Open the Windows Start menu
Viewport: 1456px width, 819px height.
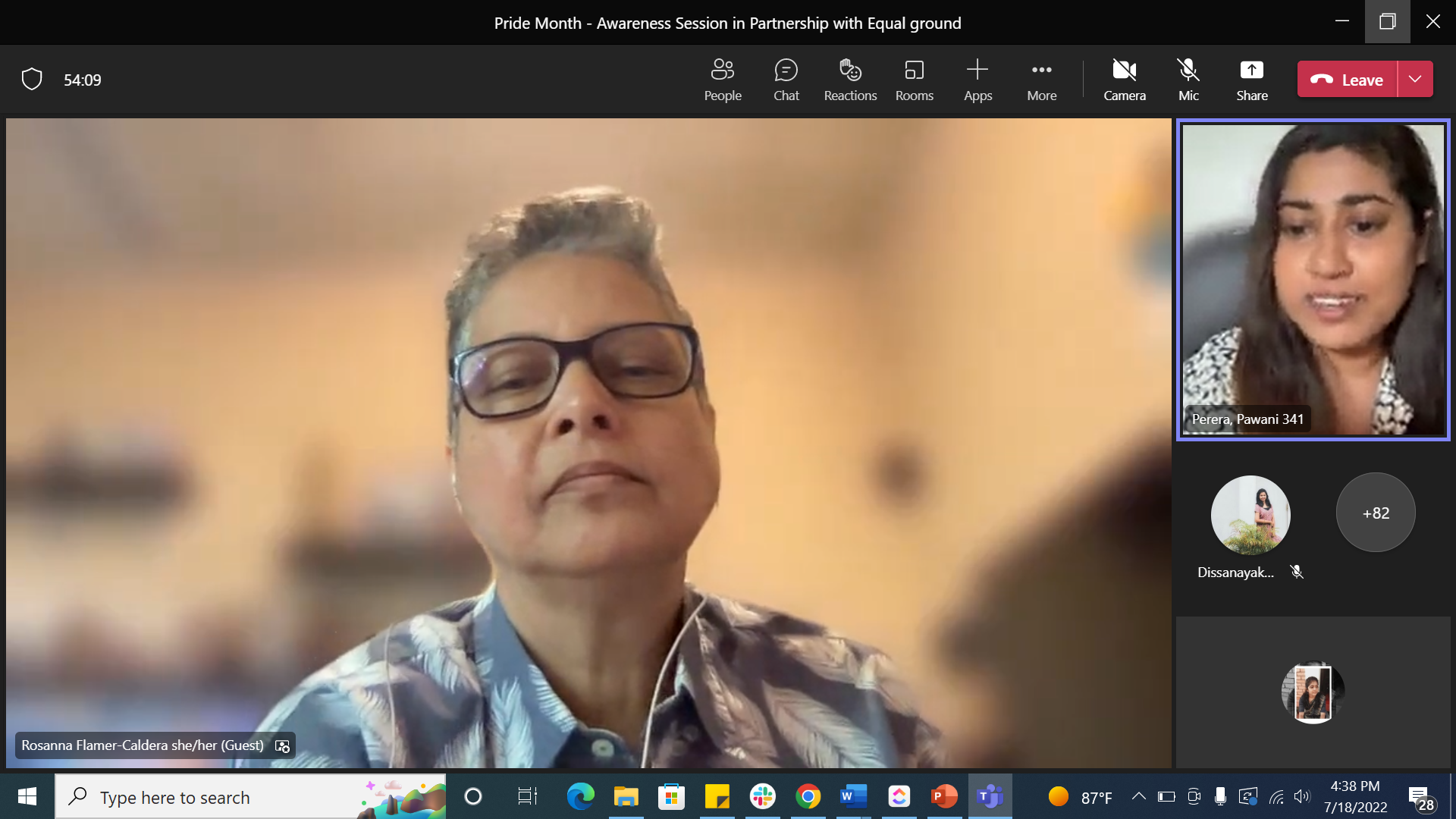click(x=27, y=796)
